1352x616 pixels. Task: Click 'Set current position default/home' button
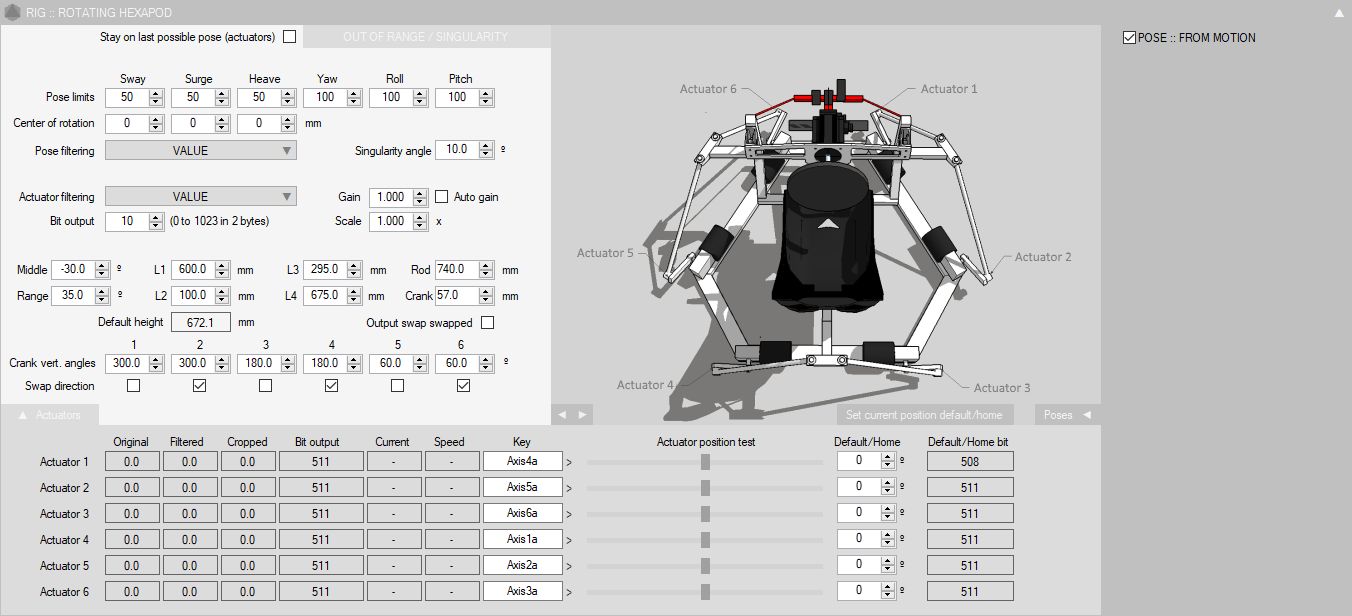point(925,415)
